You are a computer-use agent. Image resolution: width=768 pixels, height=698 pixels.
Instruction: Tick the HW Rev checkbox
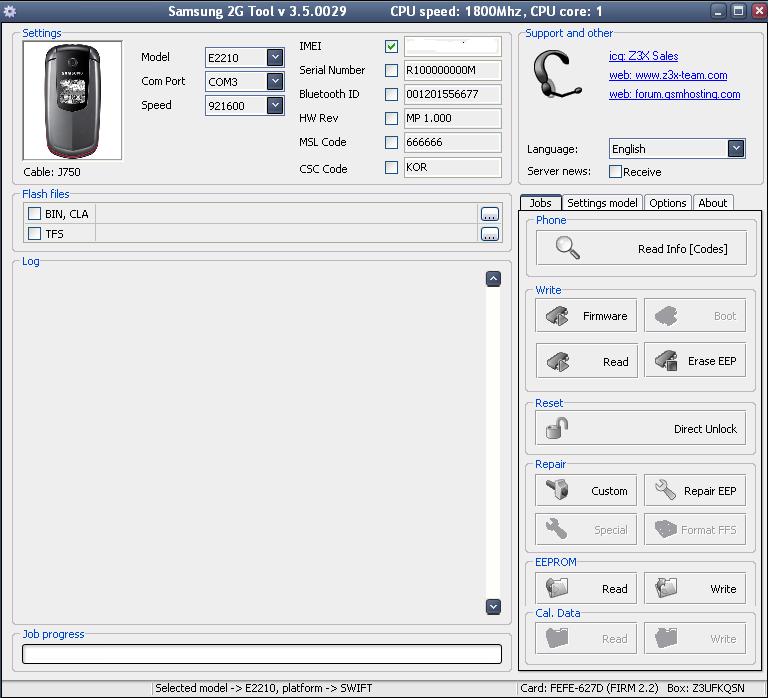391,119
